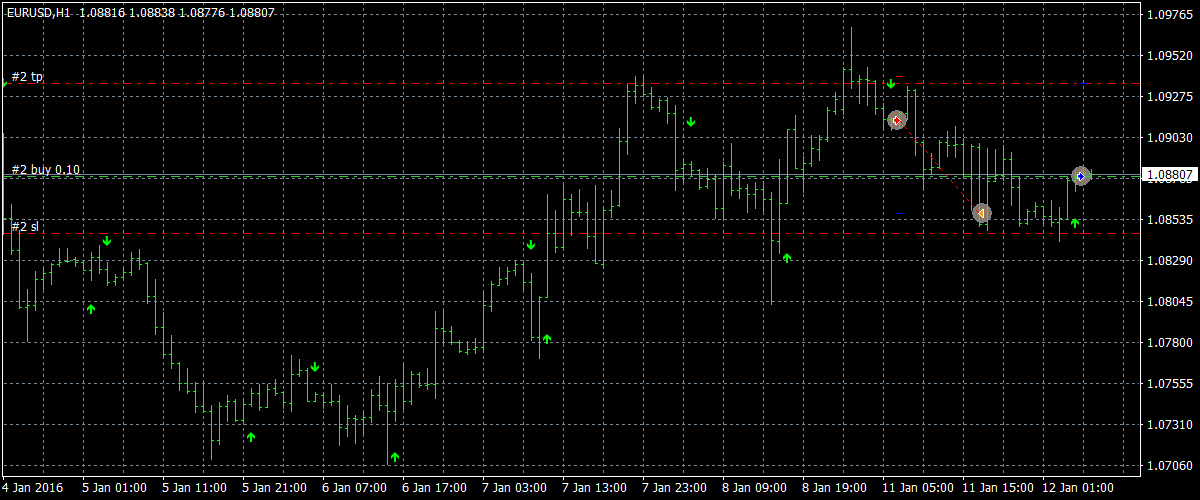
Task: Click the 1.09520 price axis label
Action: [1171, 56]
